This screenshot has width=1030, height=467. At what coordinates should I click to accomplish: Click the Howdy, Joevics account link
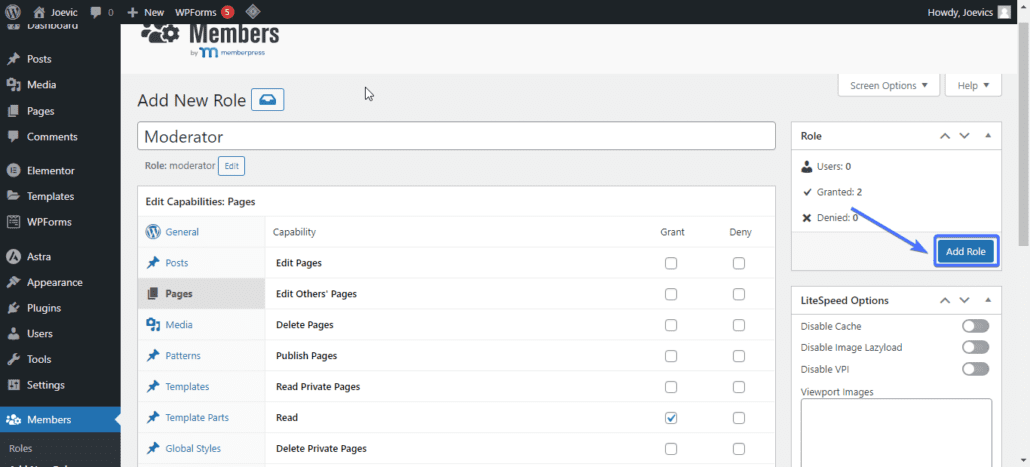pyautogui.click(x=969, y=12)
